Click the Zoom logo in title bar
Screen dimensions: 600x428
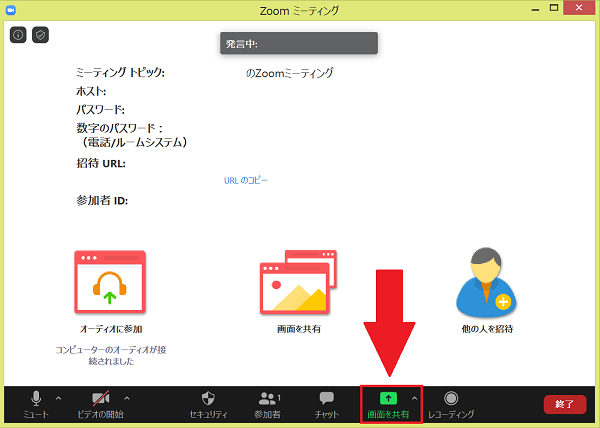(12, 11)
